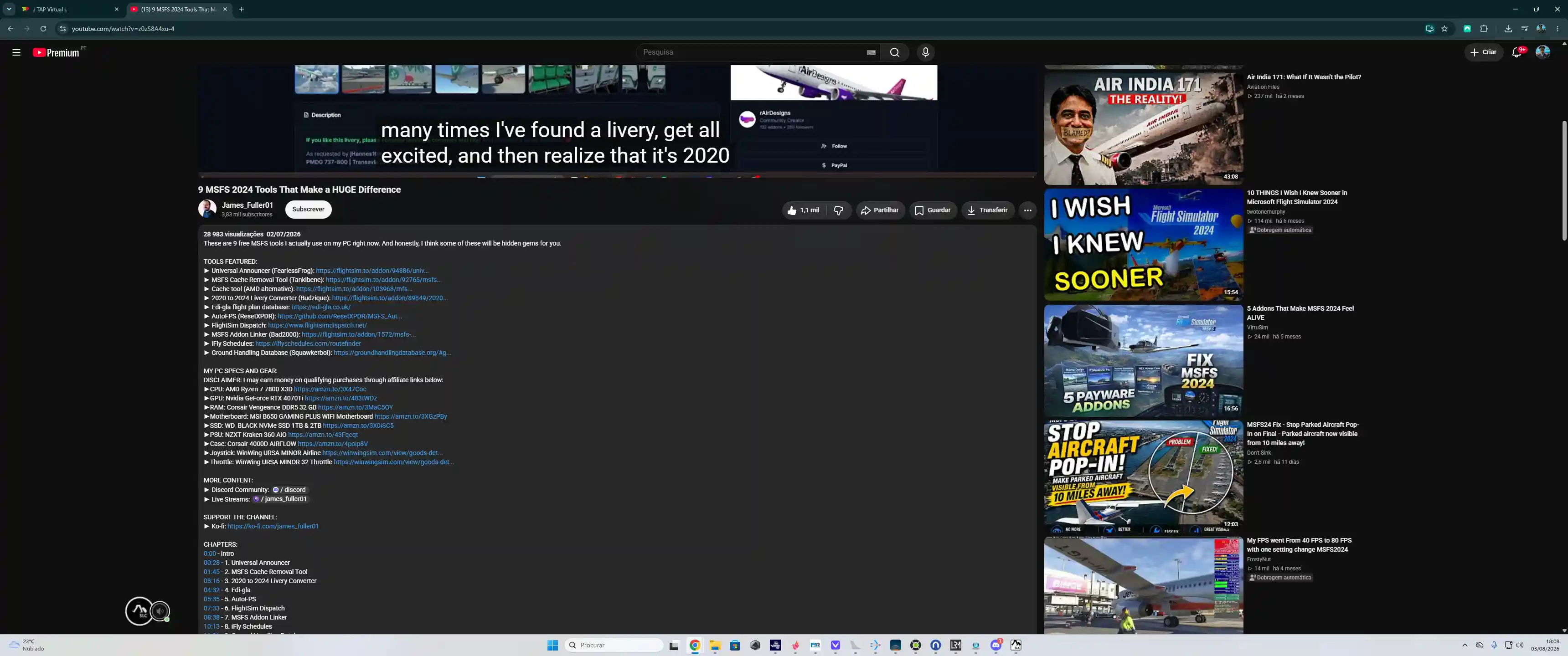Viewport: 1568px width, 656px height.
Task: Open the CPU AMD Ryzen amzn.to link
Action: 330,389
